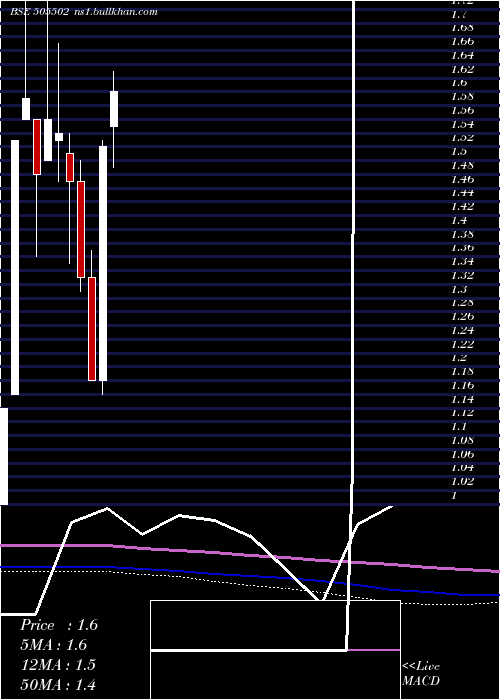Click the 1.12 price axis label
Screen dimensions: 500x700
pos(462,413)
